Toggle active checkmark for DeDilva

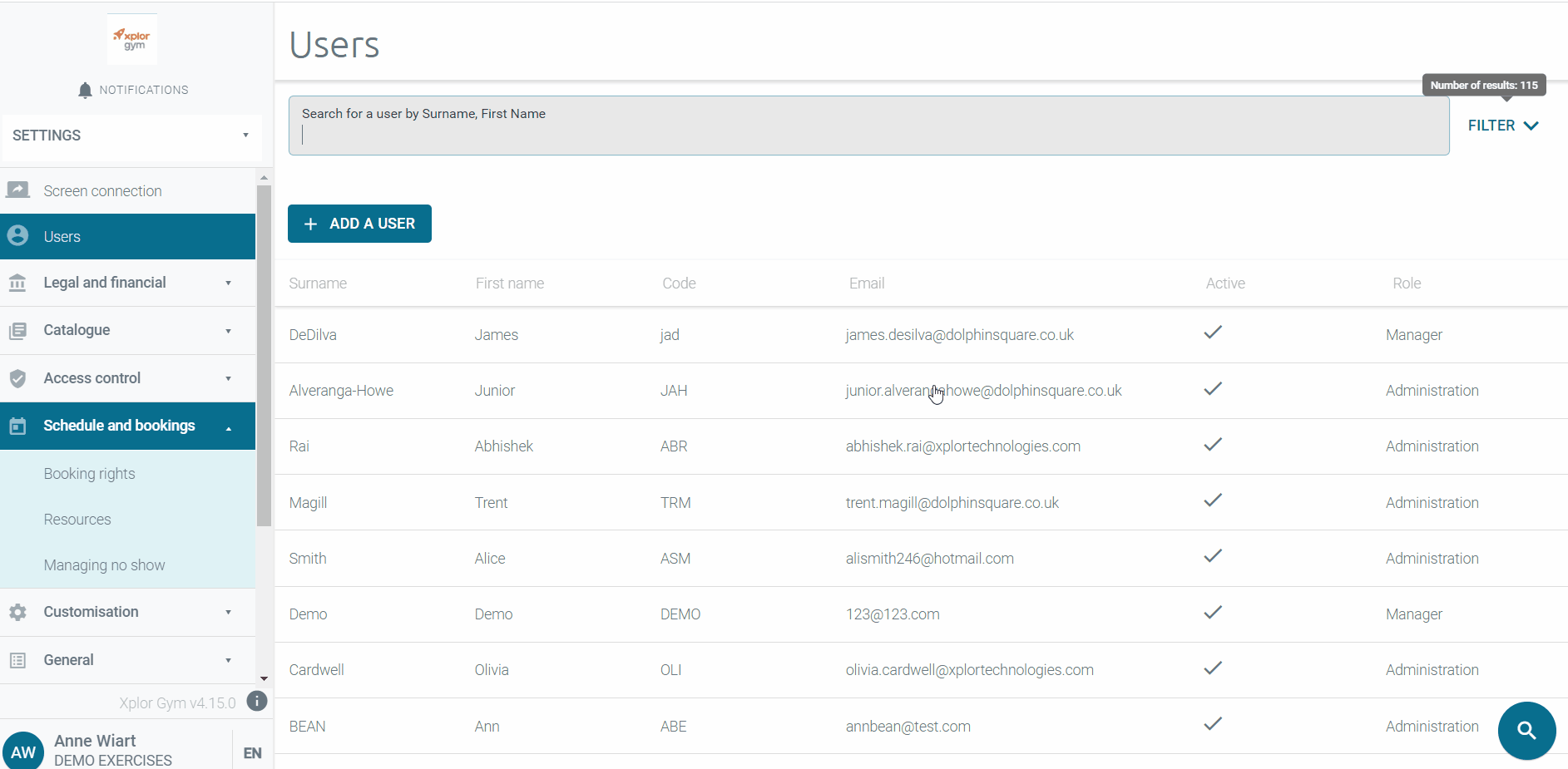(1213, 333)
